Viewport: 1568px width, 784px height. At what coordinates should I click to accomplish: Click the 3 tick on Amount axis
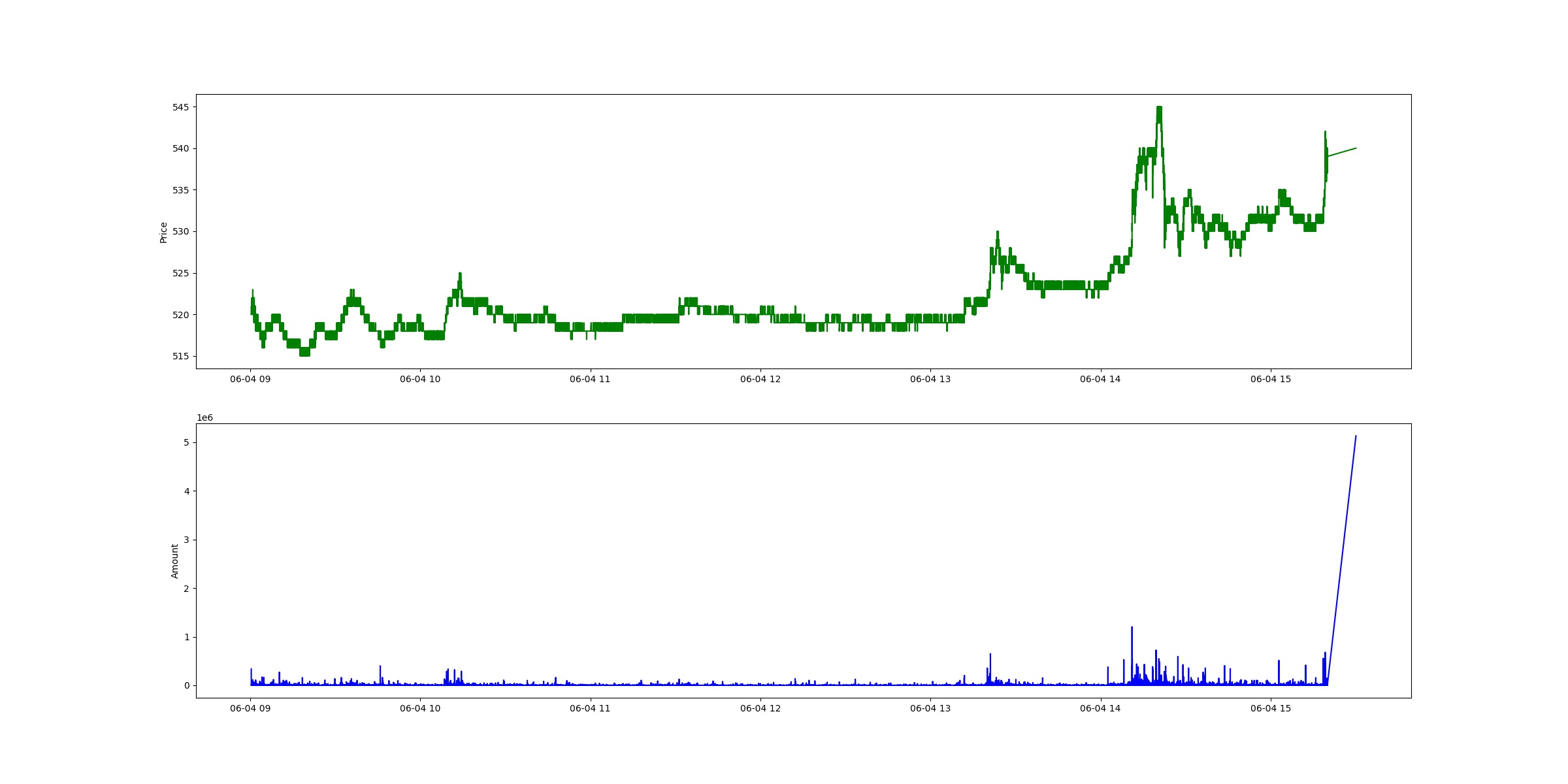[x=186, y=540]
